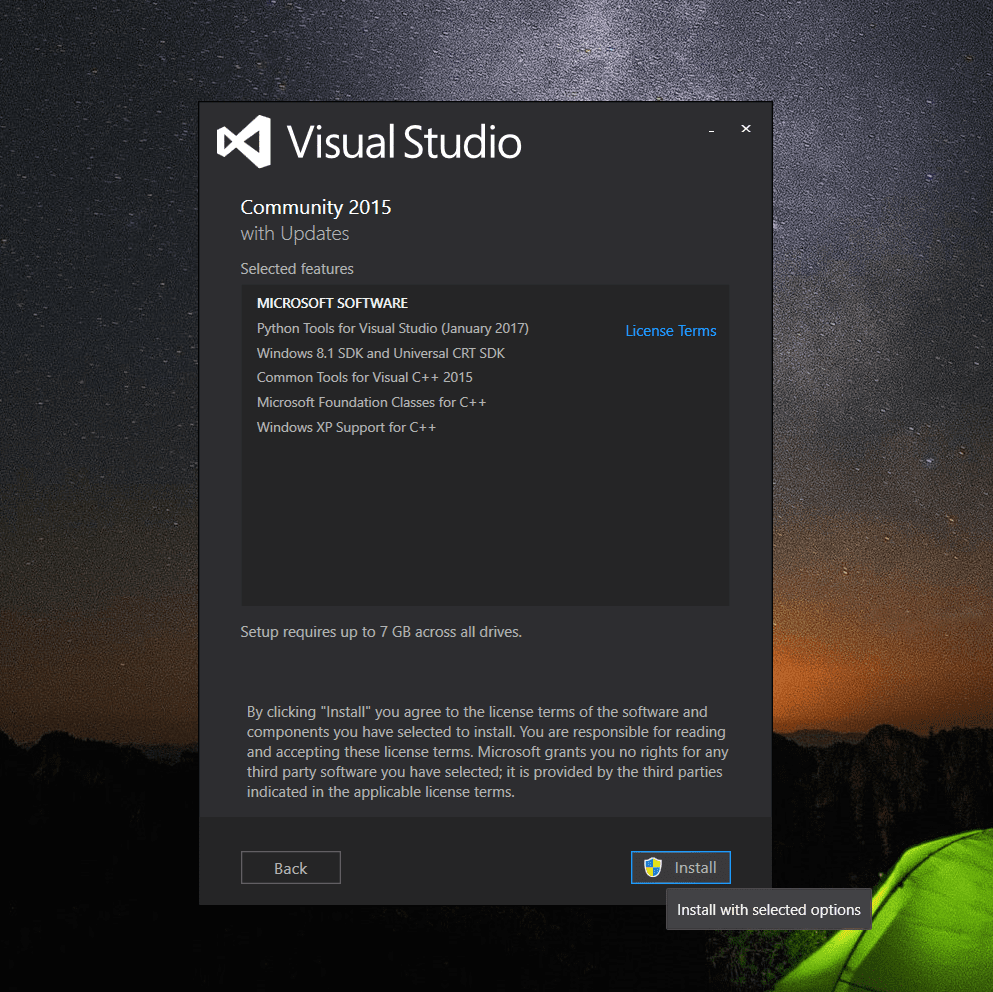Select Windows XP Support for C++
Image resolution: width=993 pixels, height=992 pixels.
(346, 427)
